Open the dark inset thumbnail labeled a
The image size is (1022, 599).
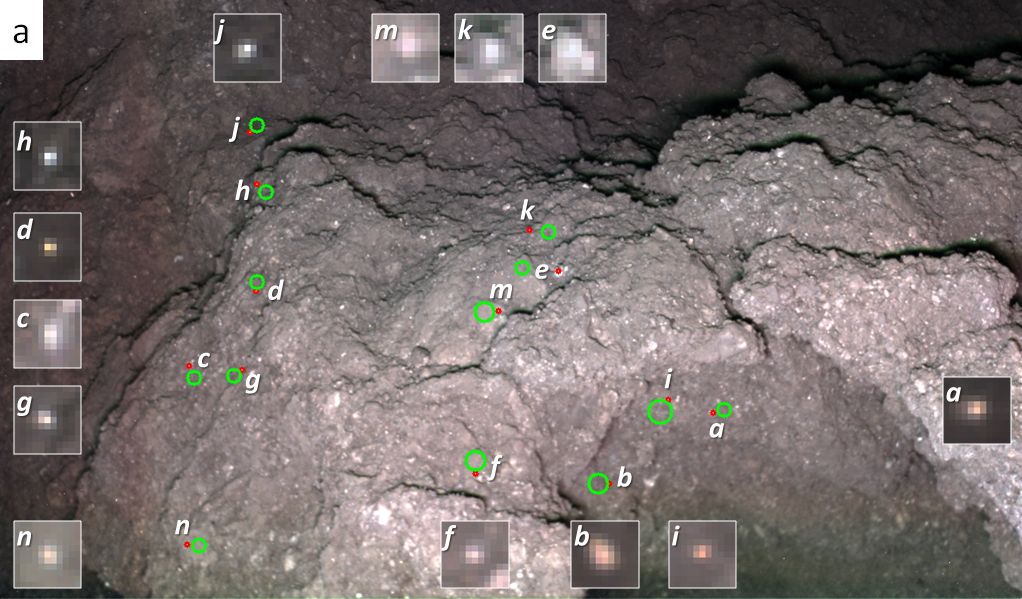[977, 410]
